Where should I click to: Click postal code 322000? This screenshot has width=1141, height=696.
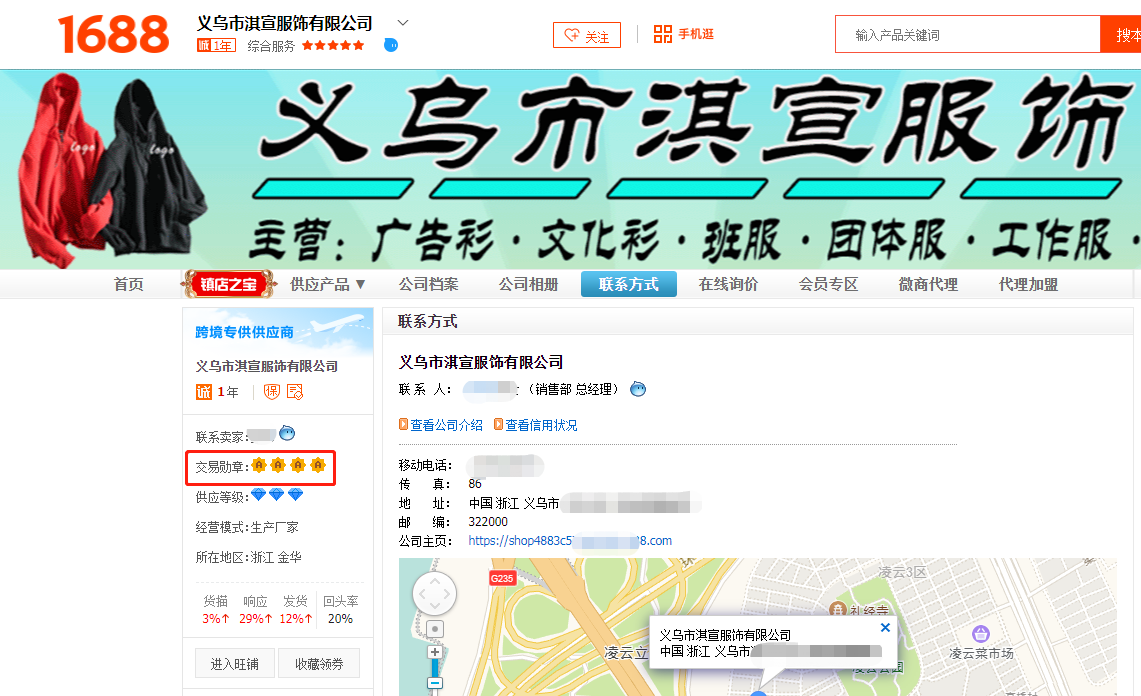488,522
